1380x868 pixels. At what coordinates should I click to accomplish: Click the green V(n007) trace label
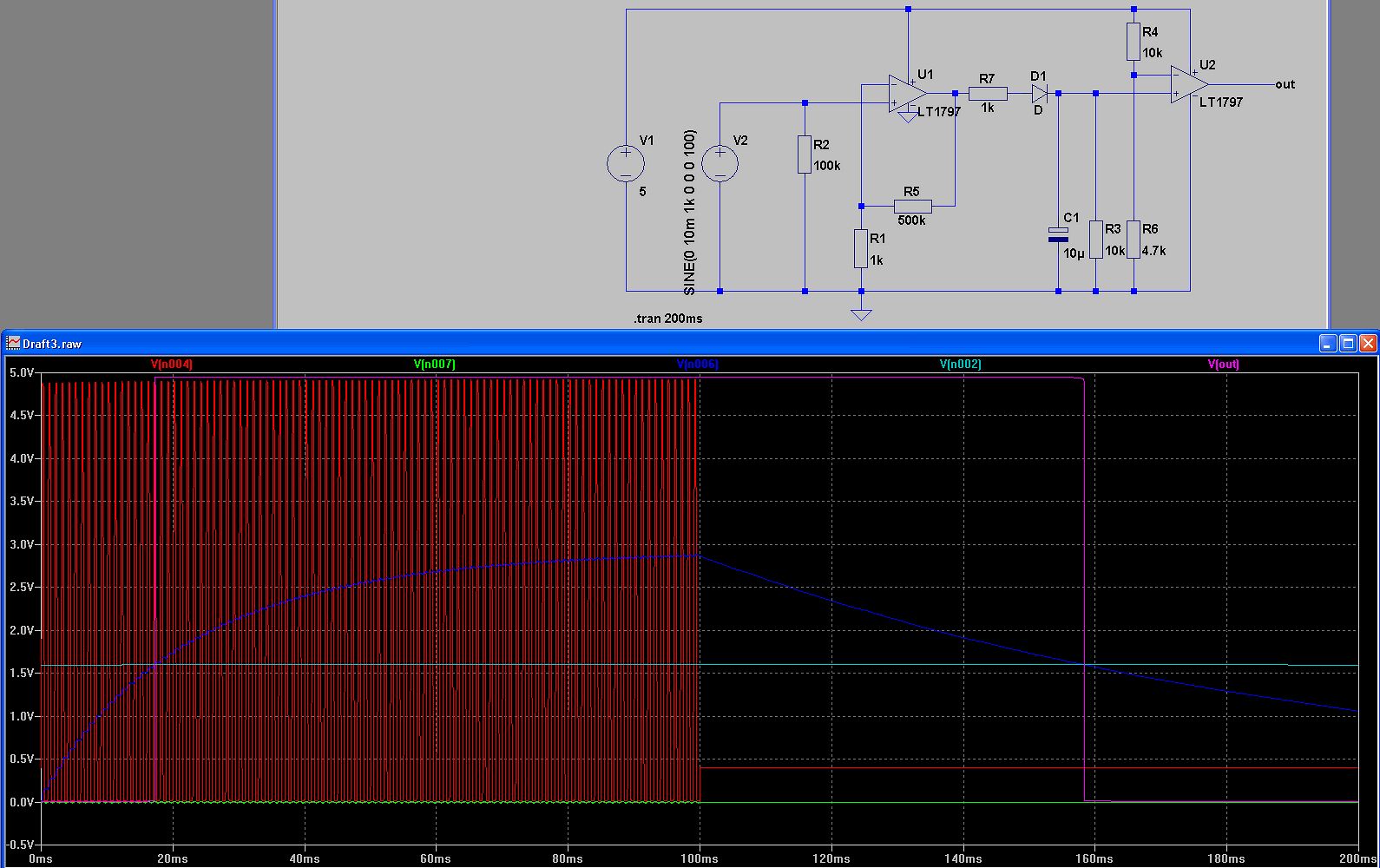pyautogui.click(x=434, y=365)
